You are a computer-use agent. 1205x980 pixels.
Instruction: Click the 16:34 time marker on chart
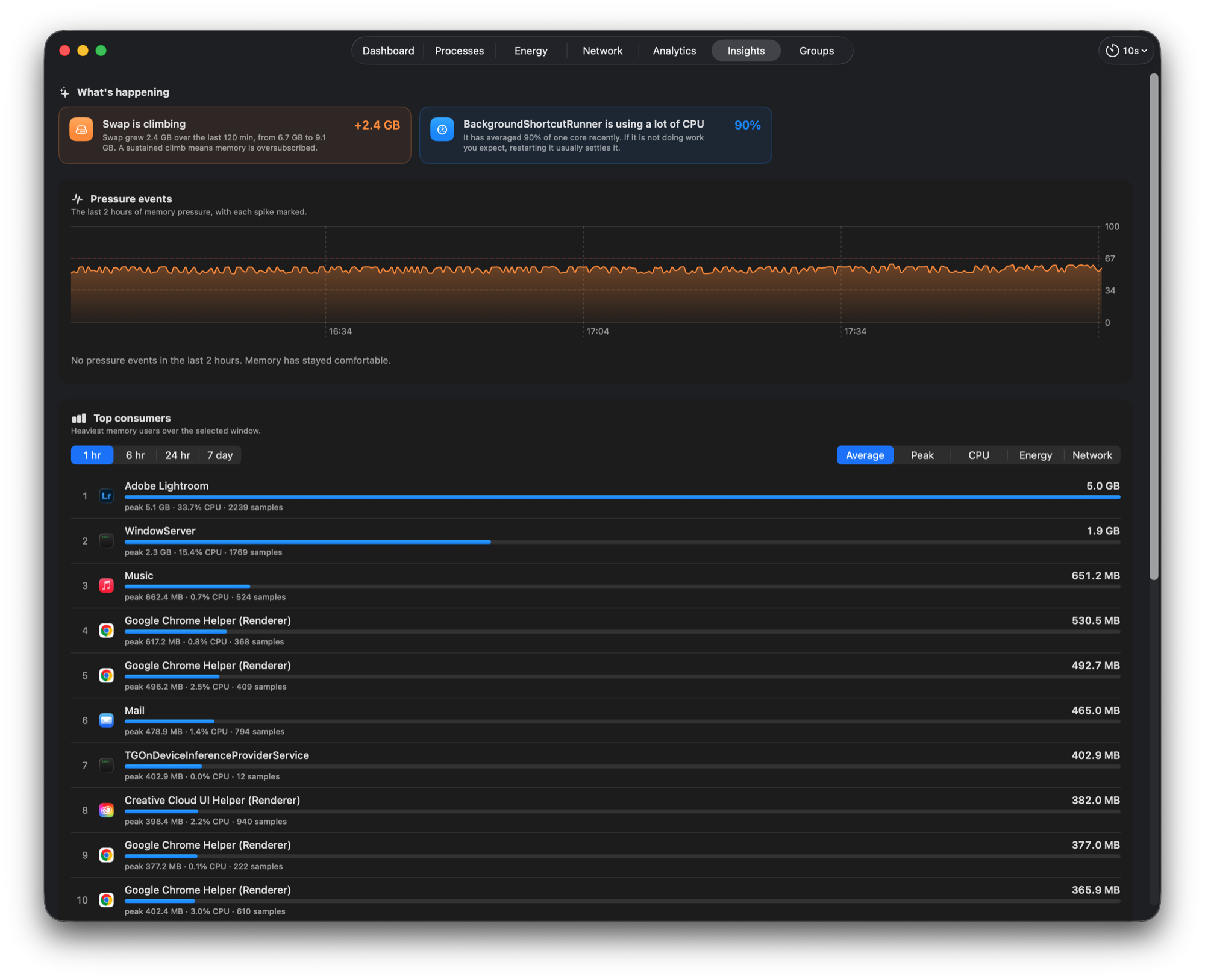[x=340, y=331]
